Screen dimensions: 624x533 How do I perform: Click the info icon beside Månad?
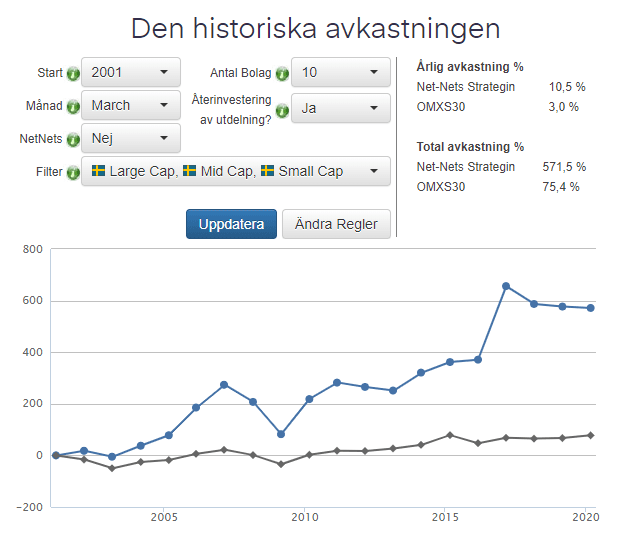[x=73, y=107]
